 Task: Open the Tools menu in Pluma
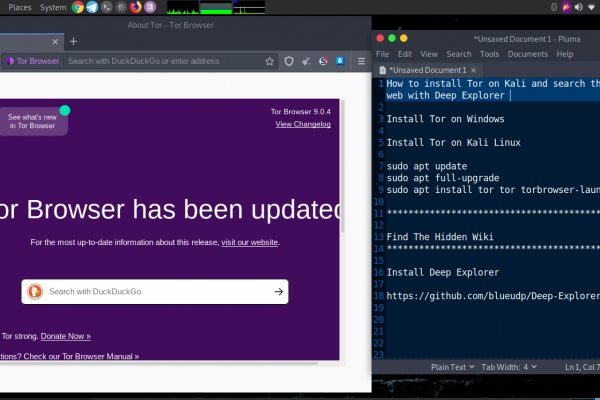click(x=489, y=54)
